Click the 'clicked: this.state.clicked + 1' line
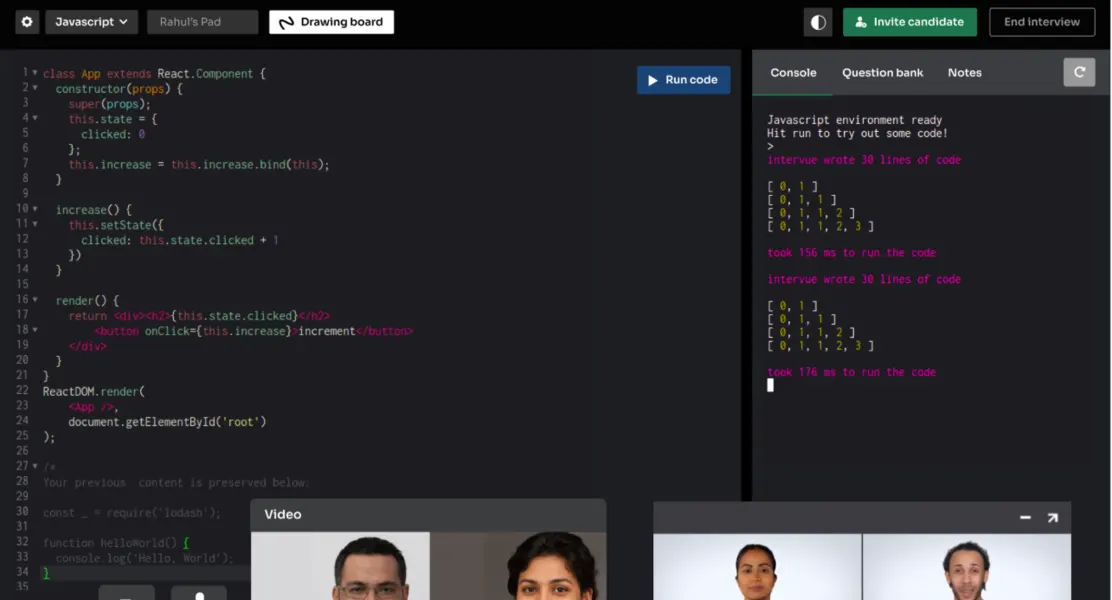The image size is (1112, 600). 179,240
